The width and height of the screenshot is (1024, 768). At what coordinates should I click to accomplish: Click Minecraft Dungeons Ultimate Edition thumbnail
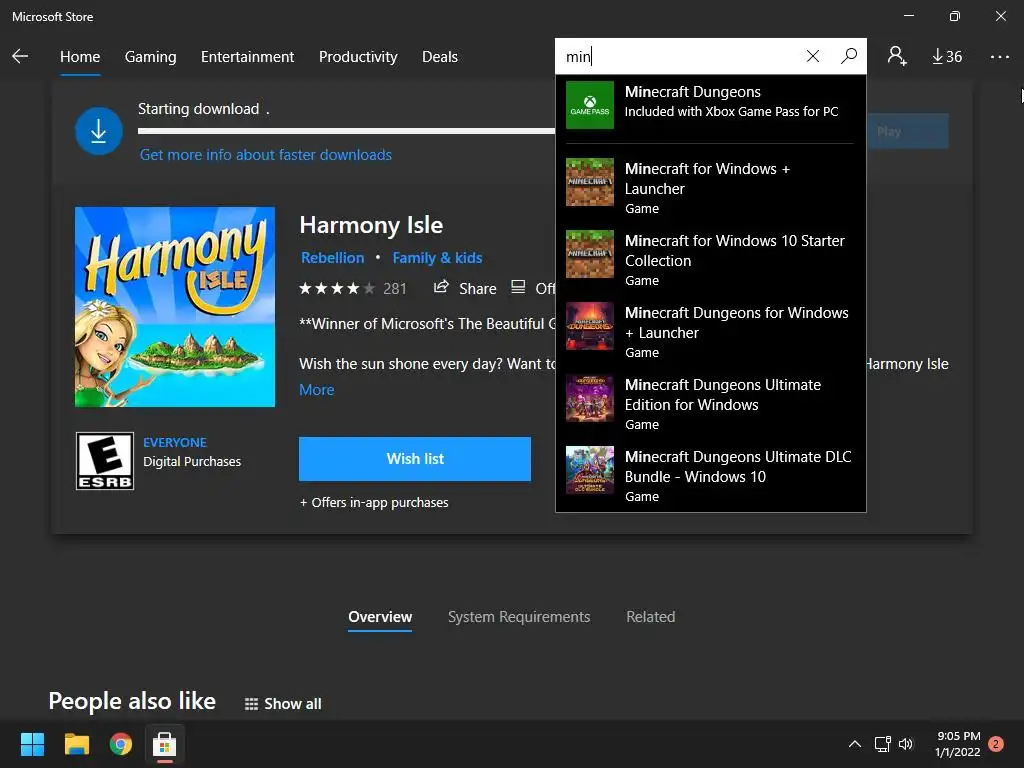[590, 398]
